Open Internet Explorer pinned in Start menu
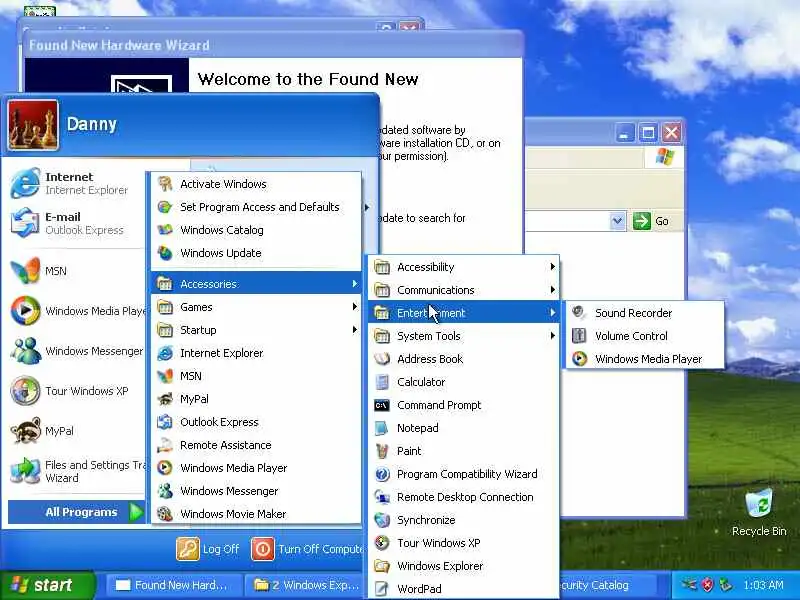 click(x=77, y=183)
